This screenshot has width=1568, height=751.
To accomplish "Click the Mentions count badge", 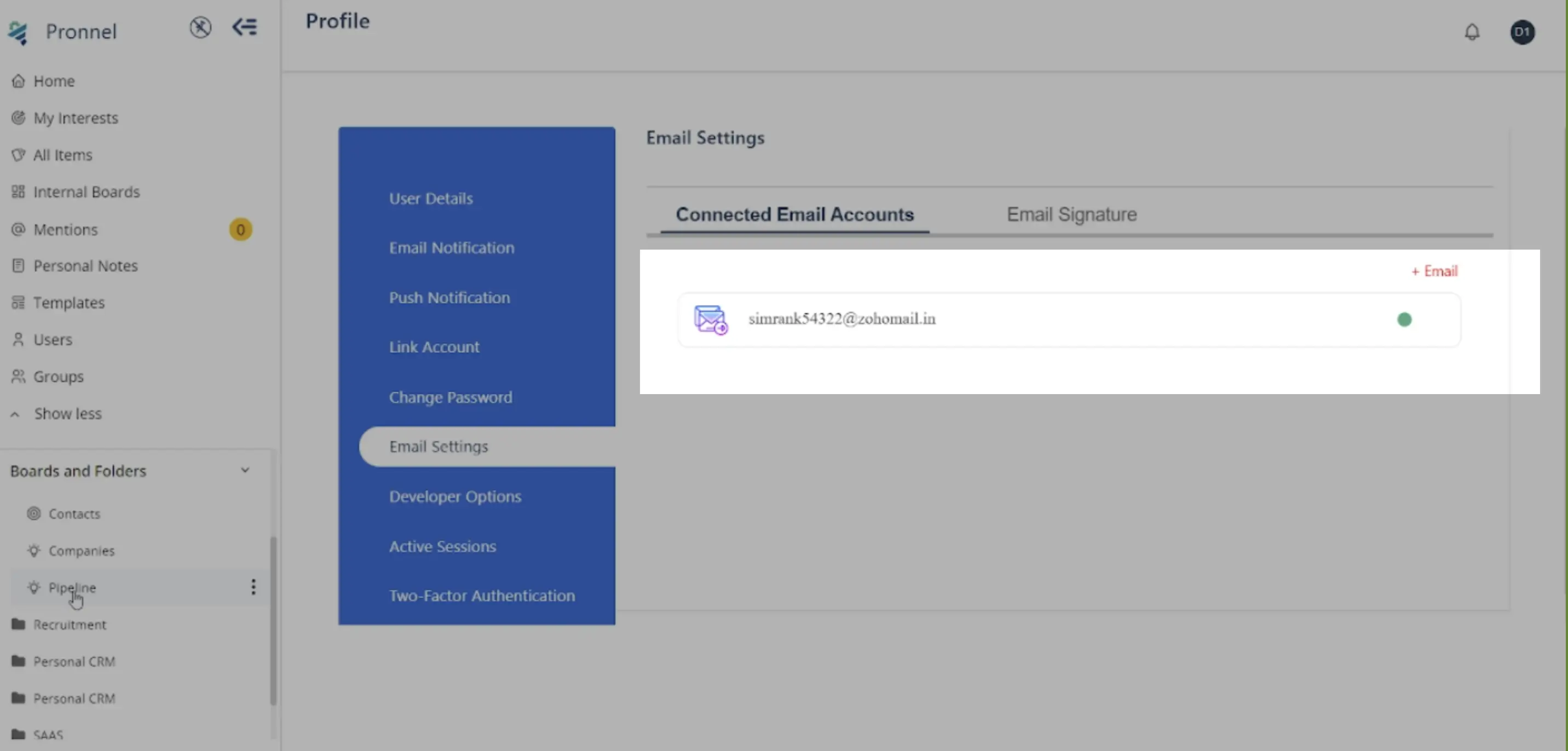I will click(x=240, y=229).
